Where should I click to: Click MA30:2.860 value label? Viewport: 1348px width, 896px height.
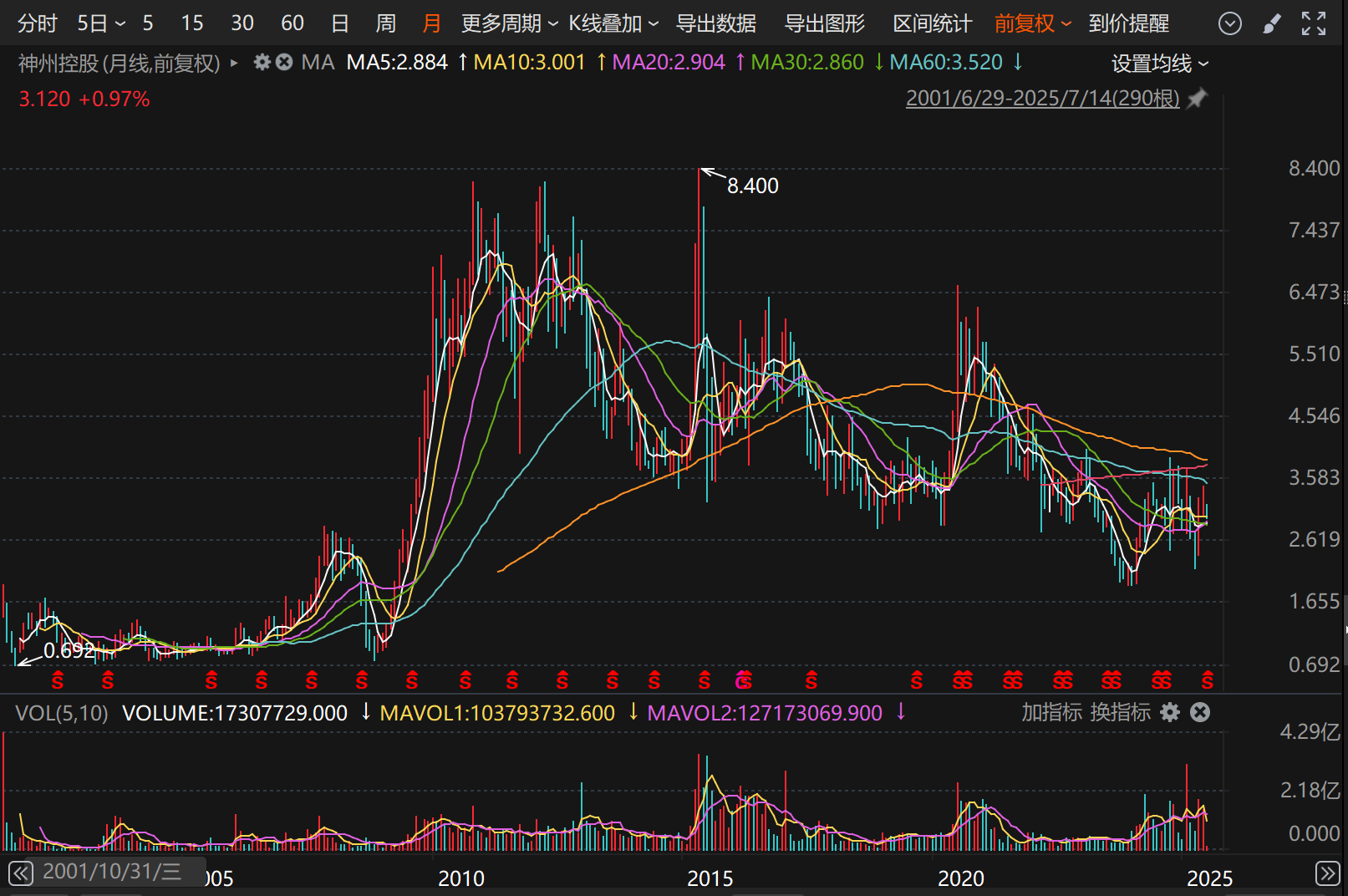(x=807, y=63)
